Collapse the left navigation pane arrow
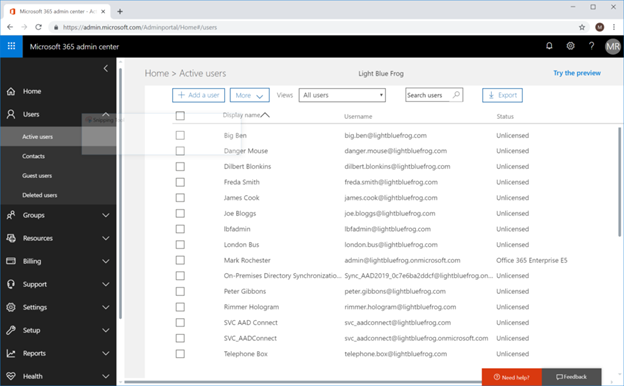This screenshot has width=624, height=386. point(105,68)
